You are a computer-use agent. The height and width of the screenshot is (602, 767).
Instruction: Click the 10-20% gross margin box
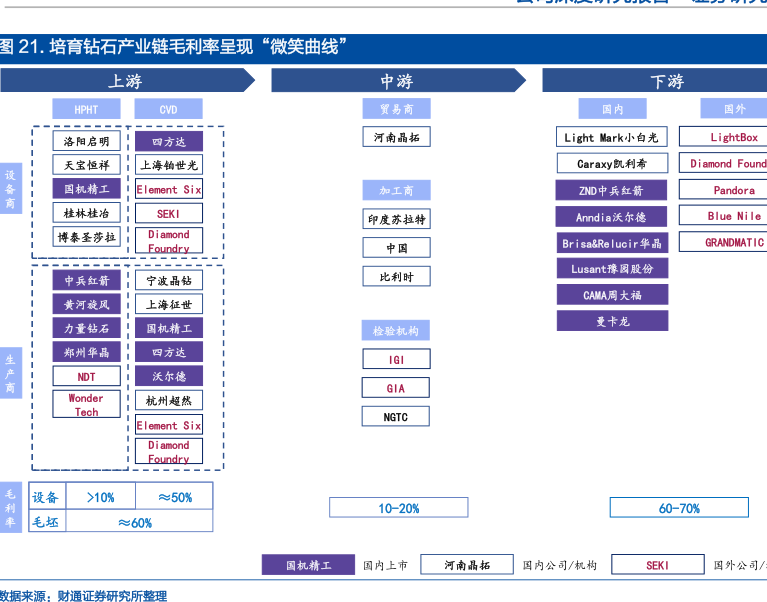398,508
